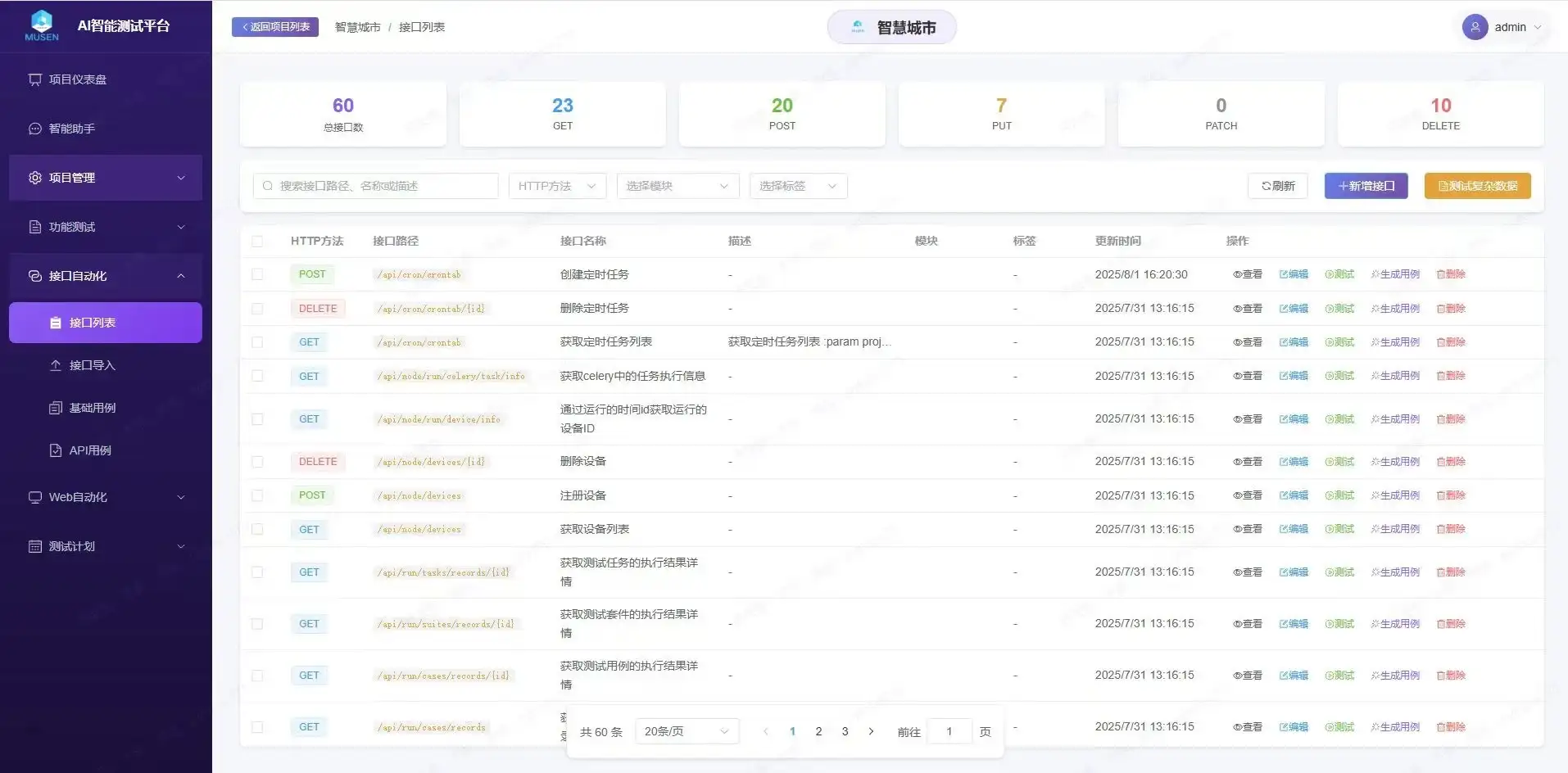Open the 选择模块 dropdown
1568x773 pixels.
click(677, 186)
